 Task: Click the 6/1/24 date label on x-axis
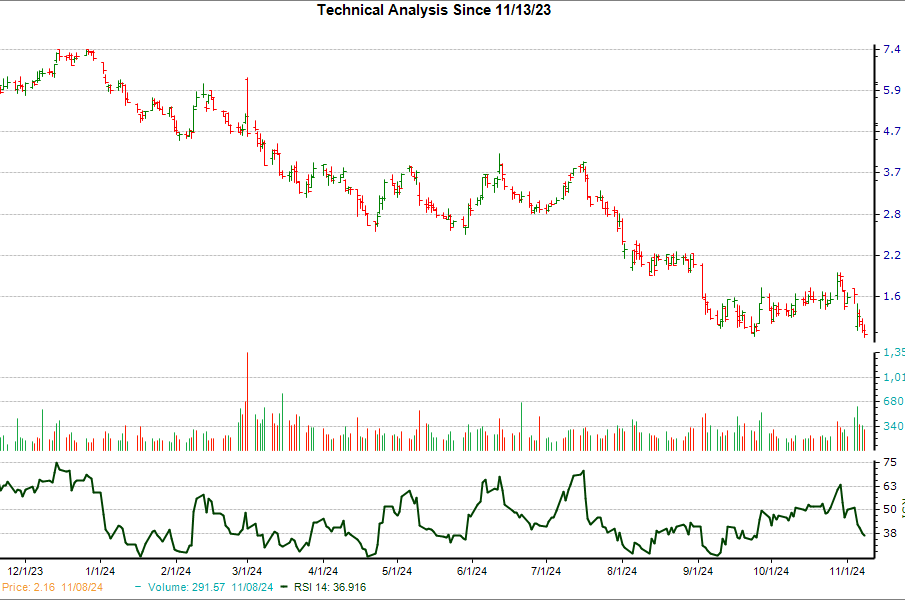[471, 571]
